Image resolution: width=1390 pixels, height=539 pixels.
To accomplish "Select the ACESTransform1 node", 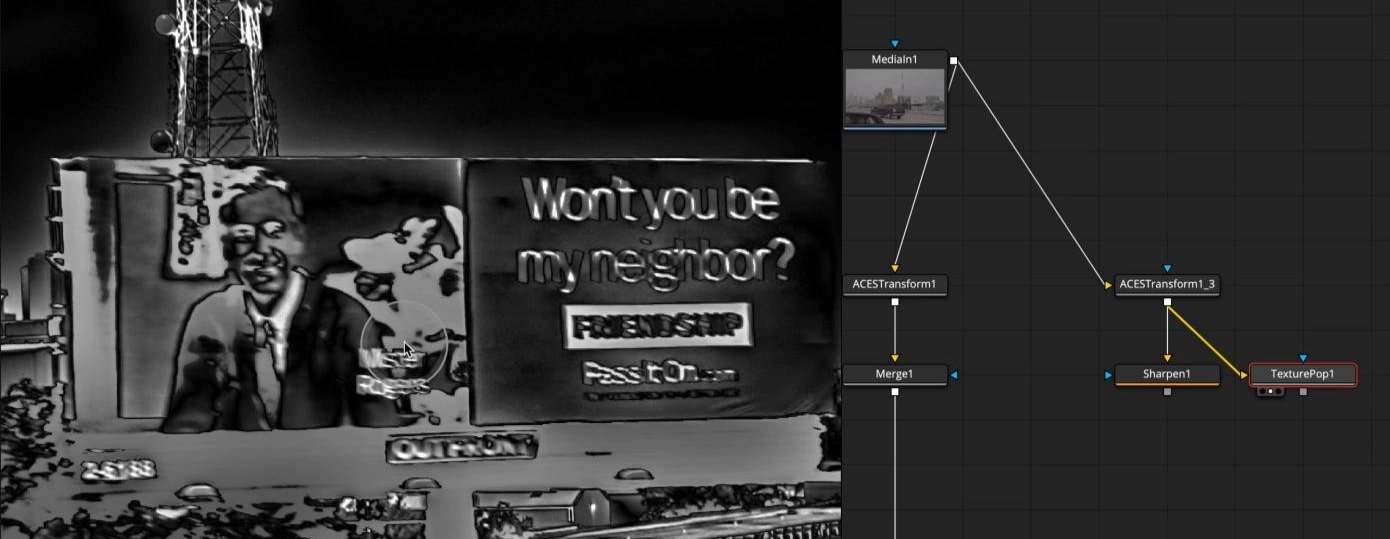I will click(x=895, y=285).
